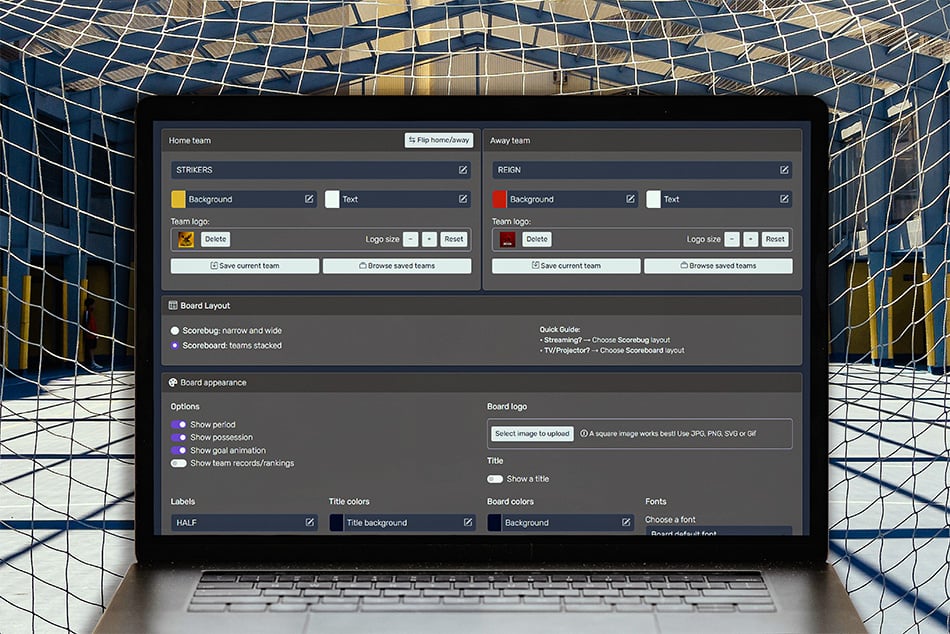Edit the away team Background color
The height and width of the screenshot is (634, 950).
[x=629, y=198]
